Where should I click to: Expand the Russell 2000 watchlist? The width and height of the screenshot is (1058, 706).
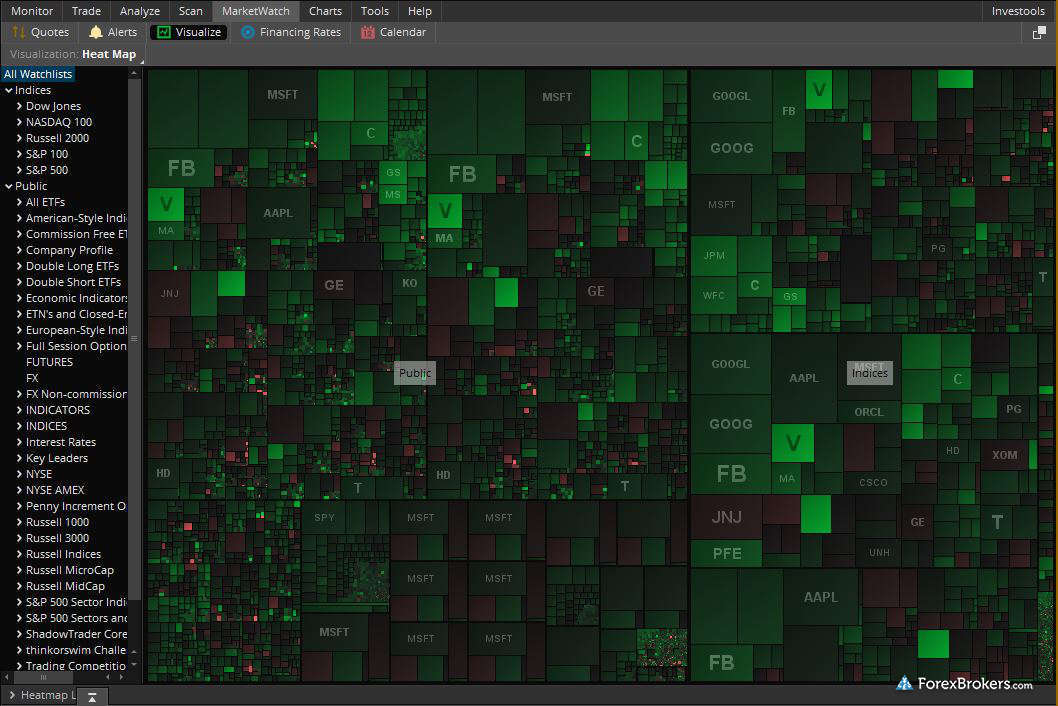(20, 138)
